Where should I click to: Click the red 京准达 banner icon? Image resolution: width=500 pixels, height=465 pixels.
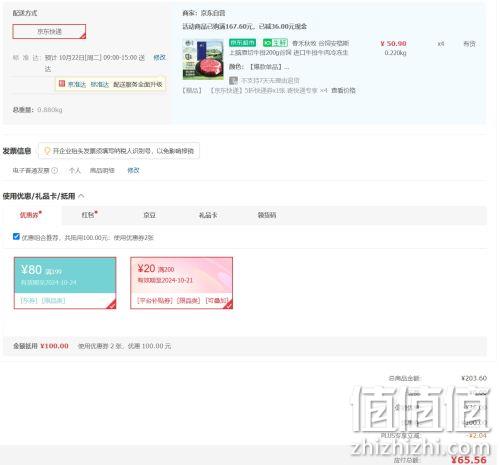click(x=62, y=83)
